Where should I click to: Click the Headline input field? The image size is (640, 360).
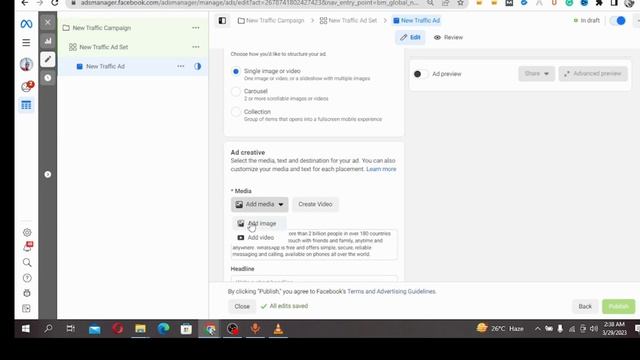(x=314, y=280)
